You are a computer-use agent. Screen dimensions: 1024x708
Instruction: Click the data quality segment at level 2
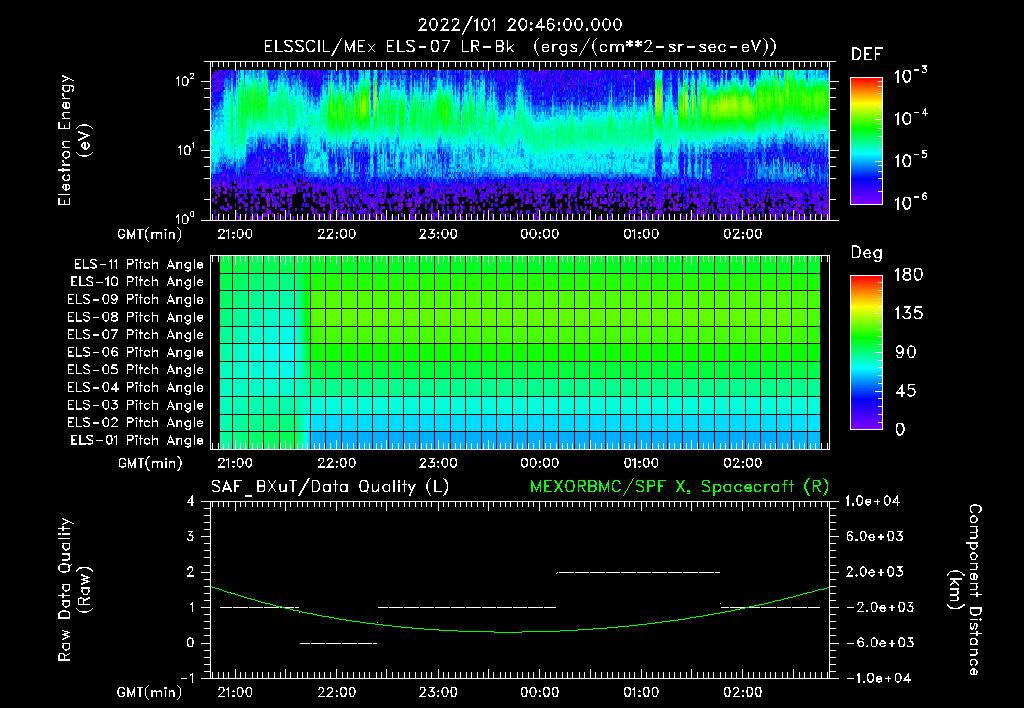tap(638, 572)
